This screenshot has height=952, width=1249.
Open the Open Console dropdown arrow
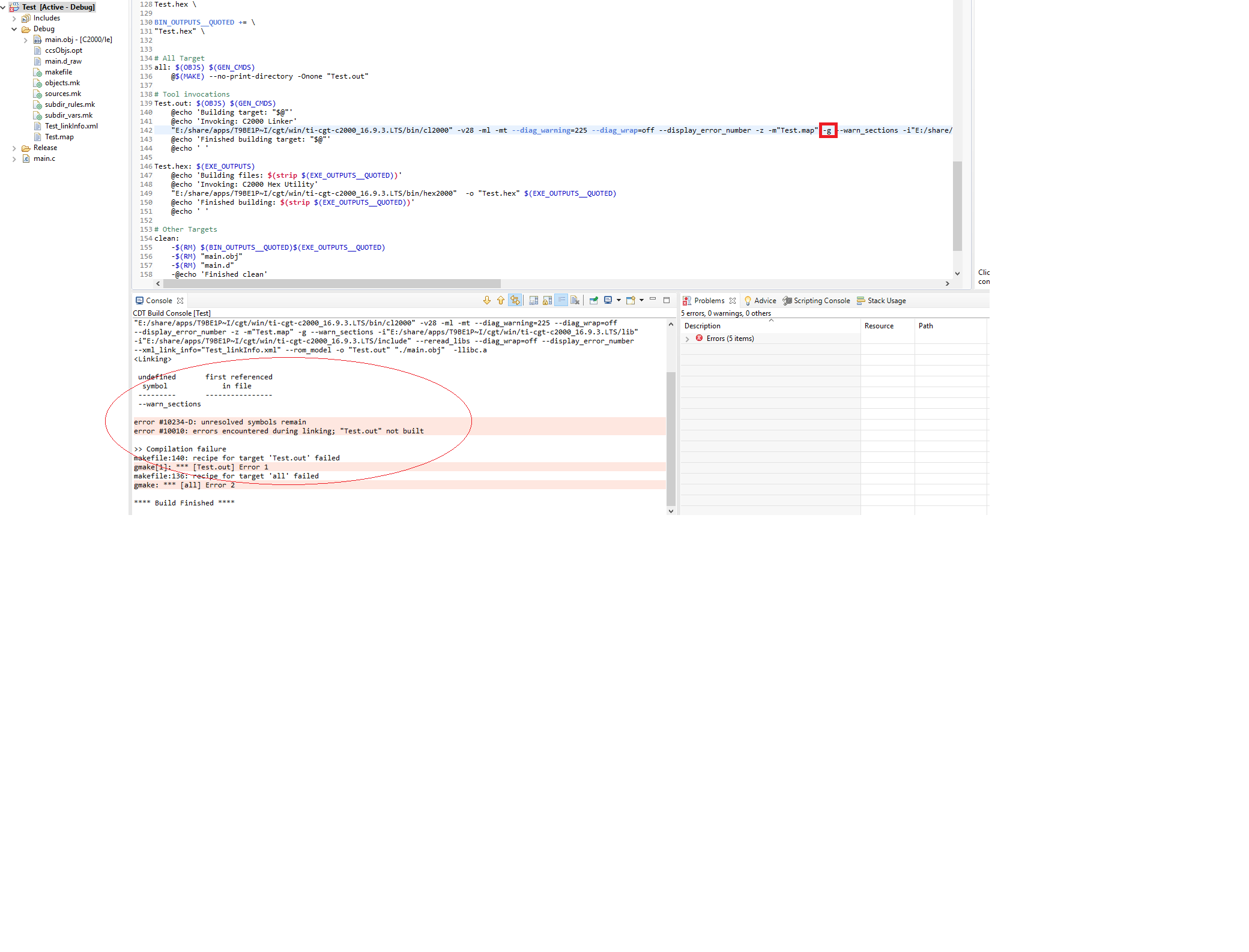pos(642,300)
